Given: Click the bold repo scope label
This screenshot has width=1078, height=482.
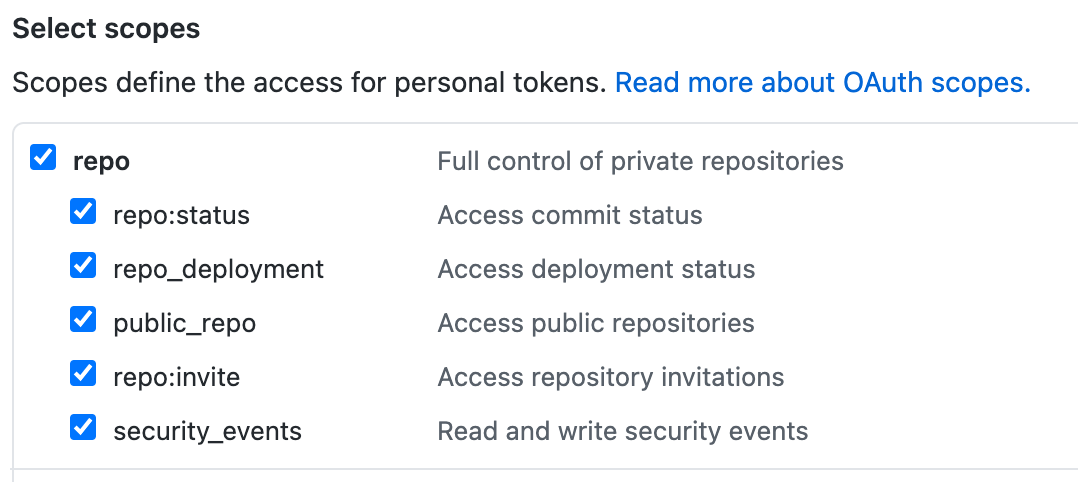Looking at the screenshot, I should pos(101,161).
